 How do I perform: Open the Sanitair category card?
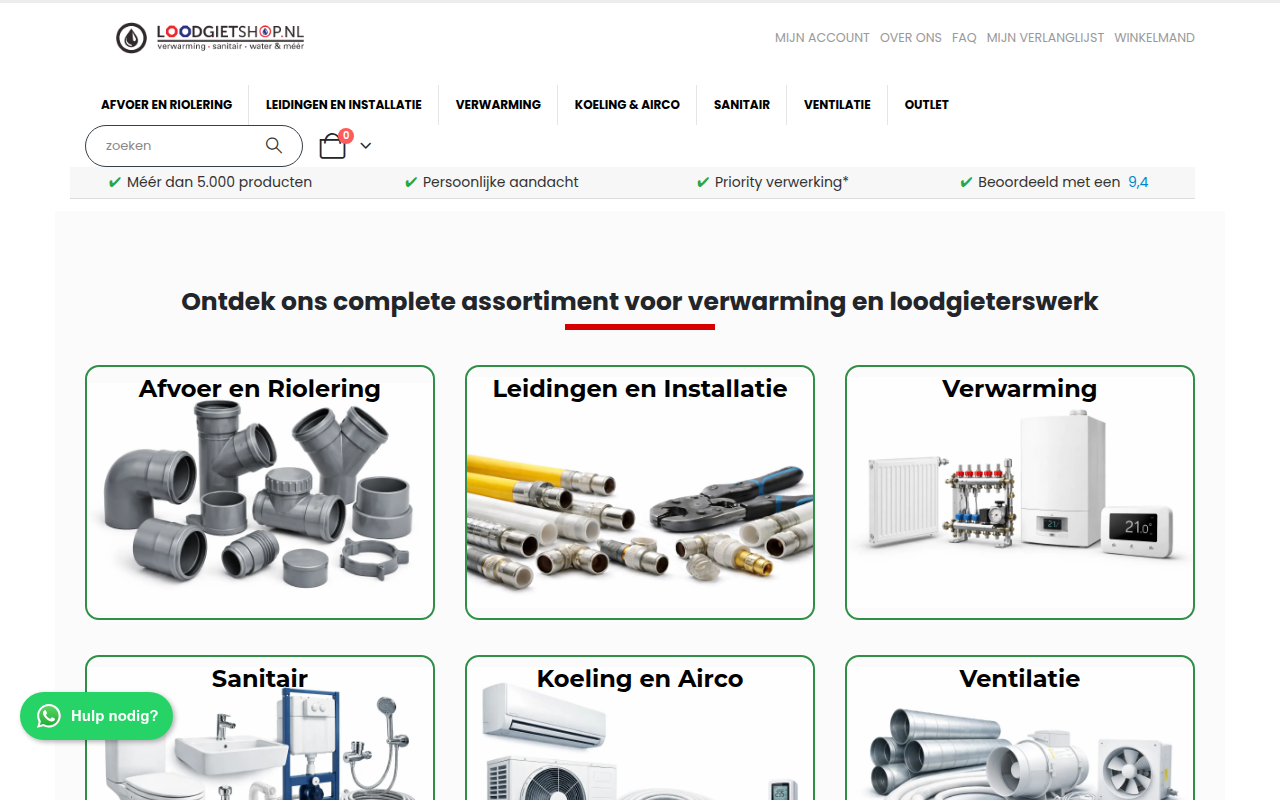tap(260, 728)
